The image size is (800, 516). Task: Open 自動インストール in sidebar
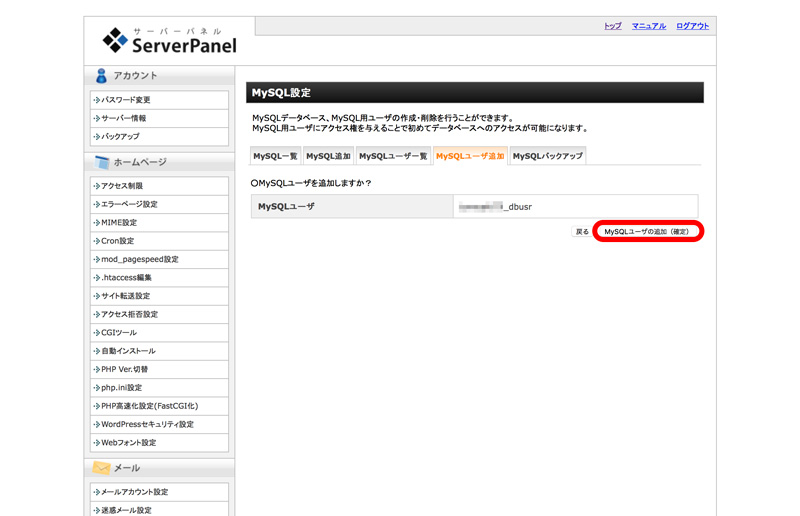[x=159, y=351]
